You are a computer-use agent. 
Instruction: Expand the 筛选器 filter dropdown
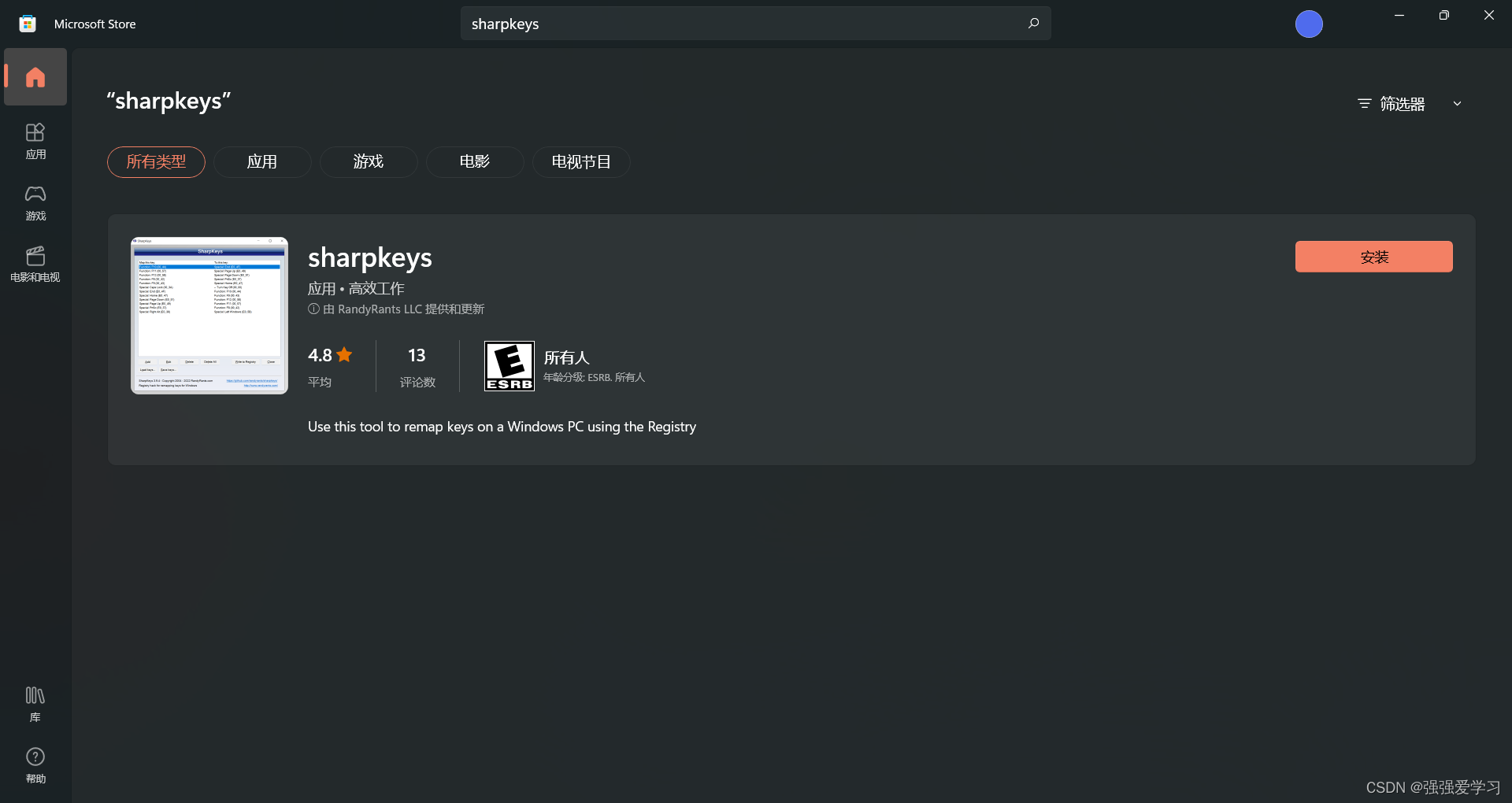point(1410,104)
